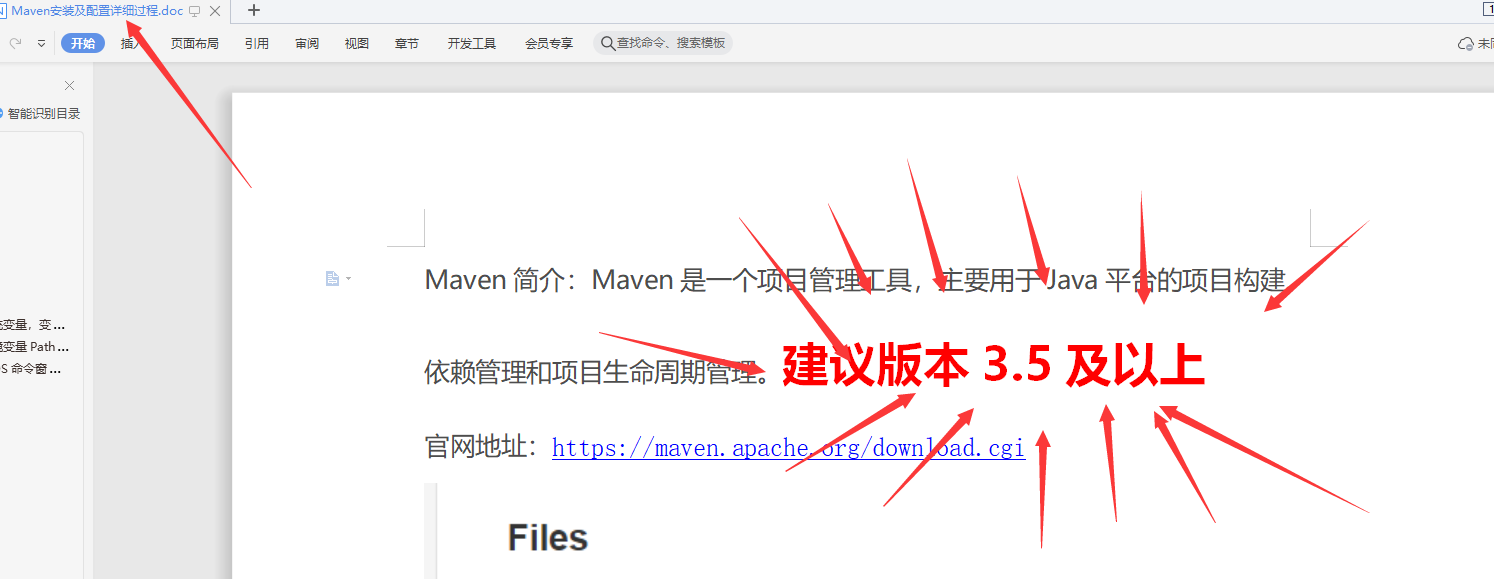Viewport: 1494px width, 579px height.
Task: Open the 审阅 ribbon tab
Action: [x=307, y=43]
